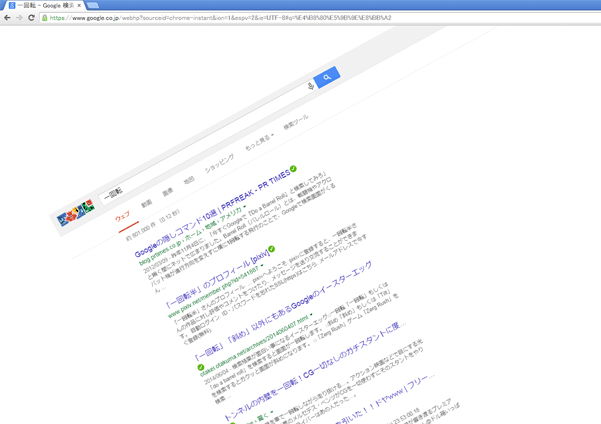Screen dimensions: 601x424
Task: Open 「一回転半」のプロフィール [pixiv] result
Action: coord(218,279)
